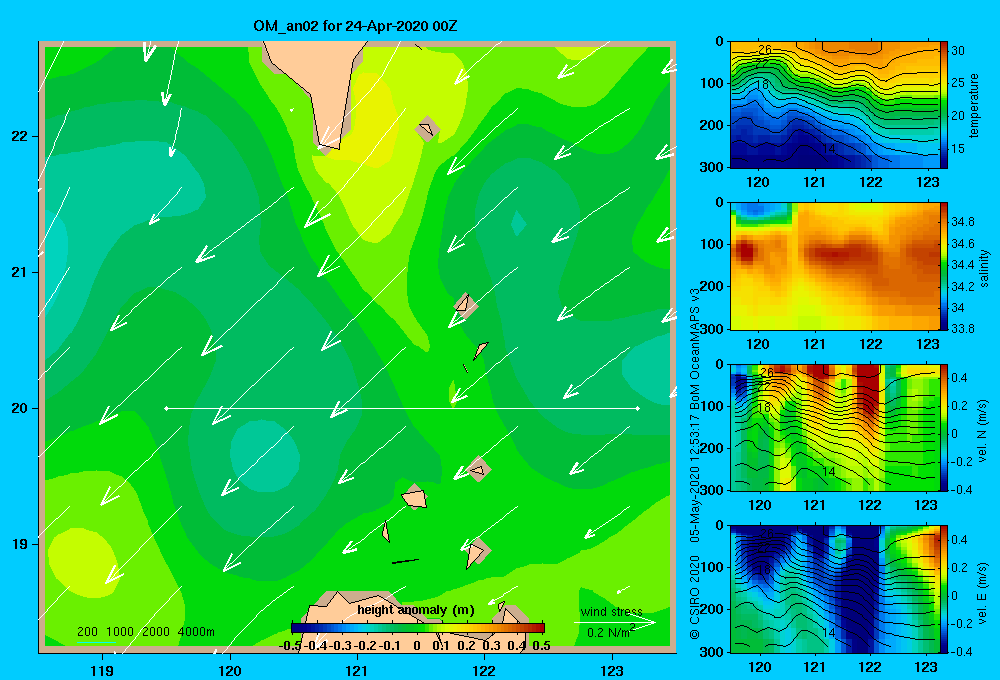Click the left endpoint of the transect line

pos(166,408)
